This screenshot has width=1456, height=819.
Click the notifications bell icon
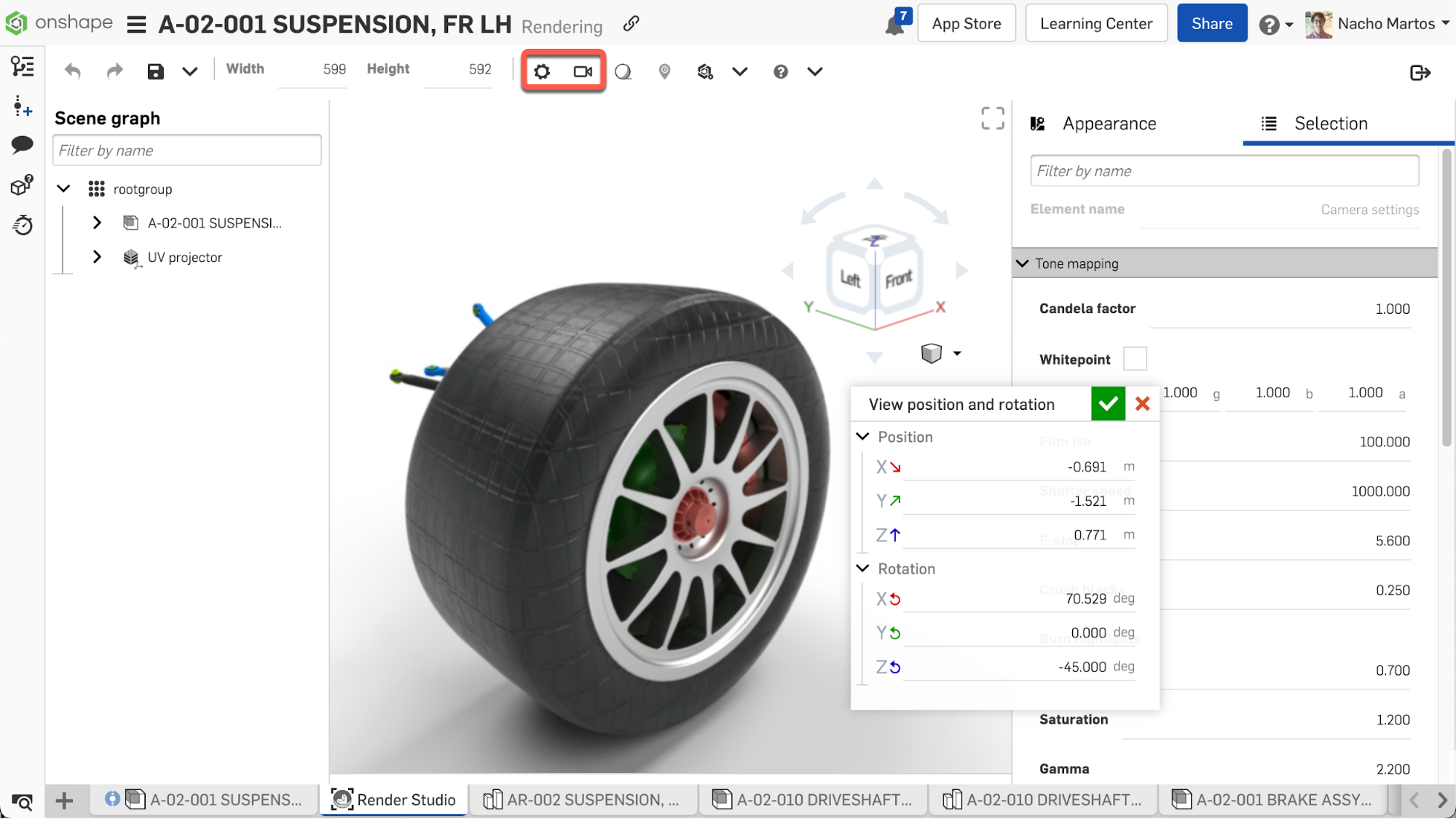[894, 24]
